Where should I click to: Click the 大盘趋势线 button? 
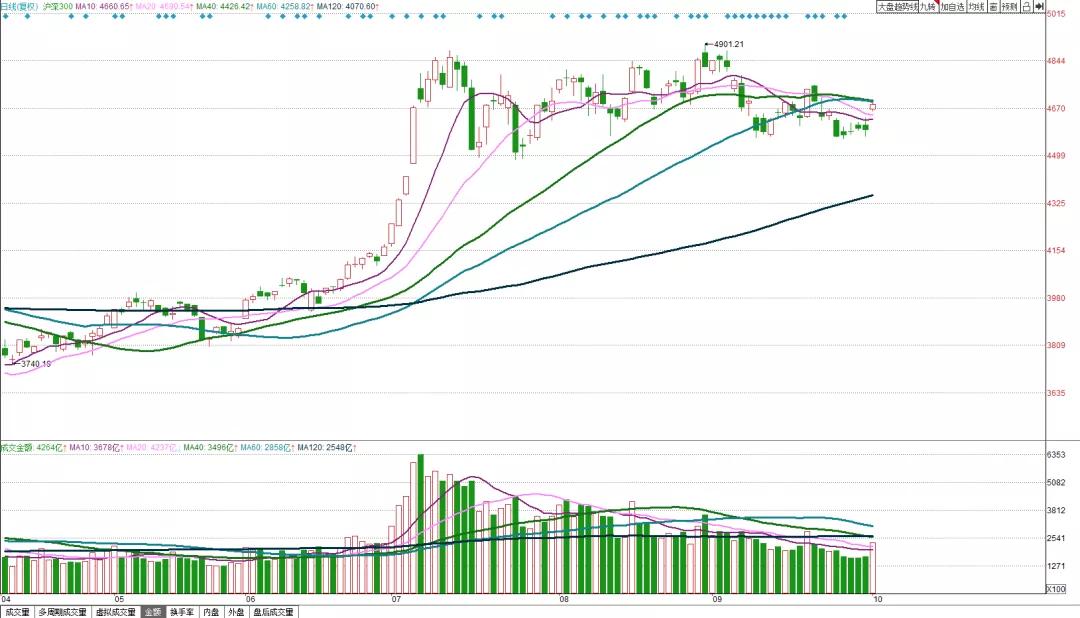coord(897,6)
